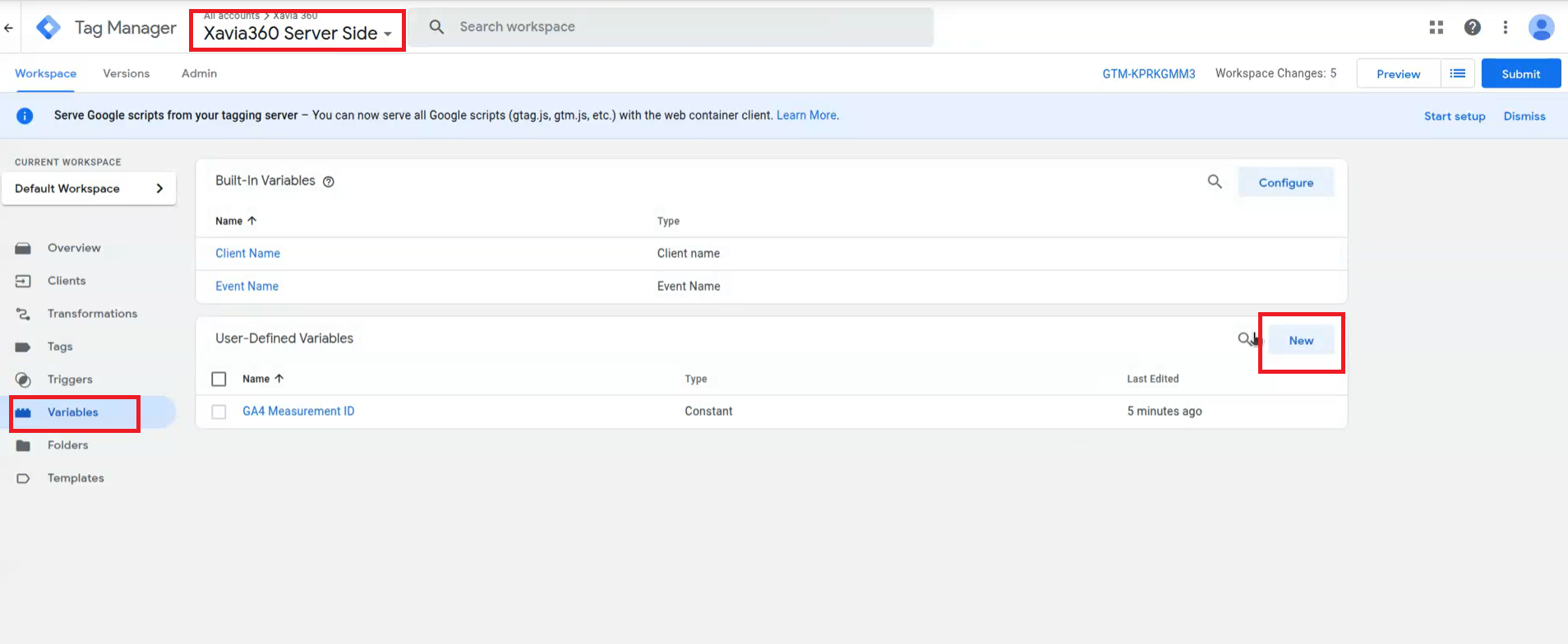
Task: Open Clients in the sidebar
Action: coord(67,281)
